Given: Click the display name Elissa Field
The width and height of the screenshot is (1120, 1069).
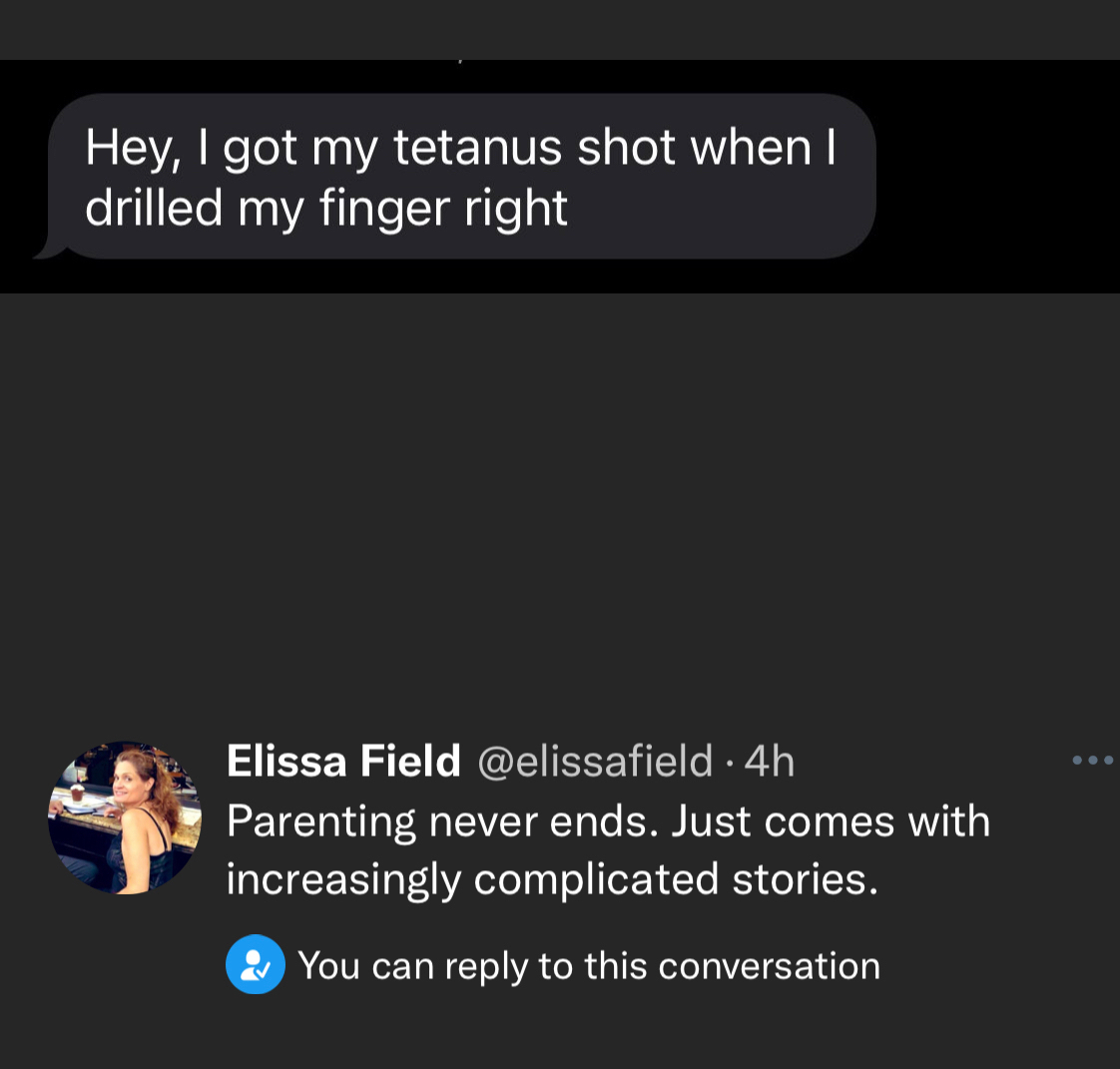Looking at the screenshot, I should tap(343, 762).
